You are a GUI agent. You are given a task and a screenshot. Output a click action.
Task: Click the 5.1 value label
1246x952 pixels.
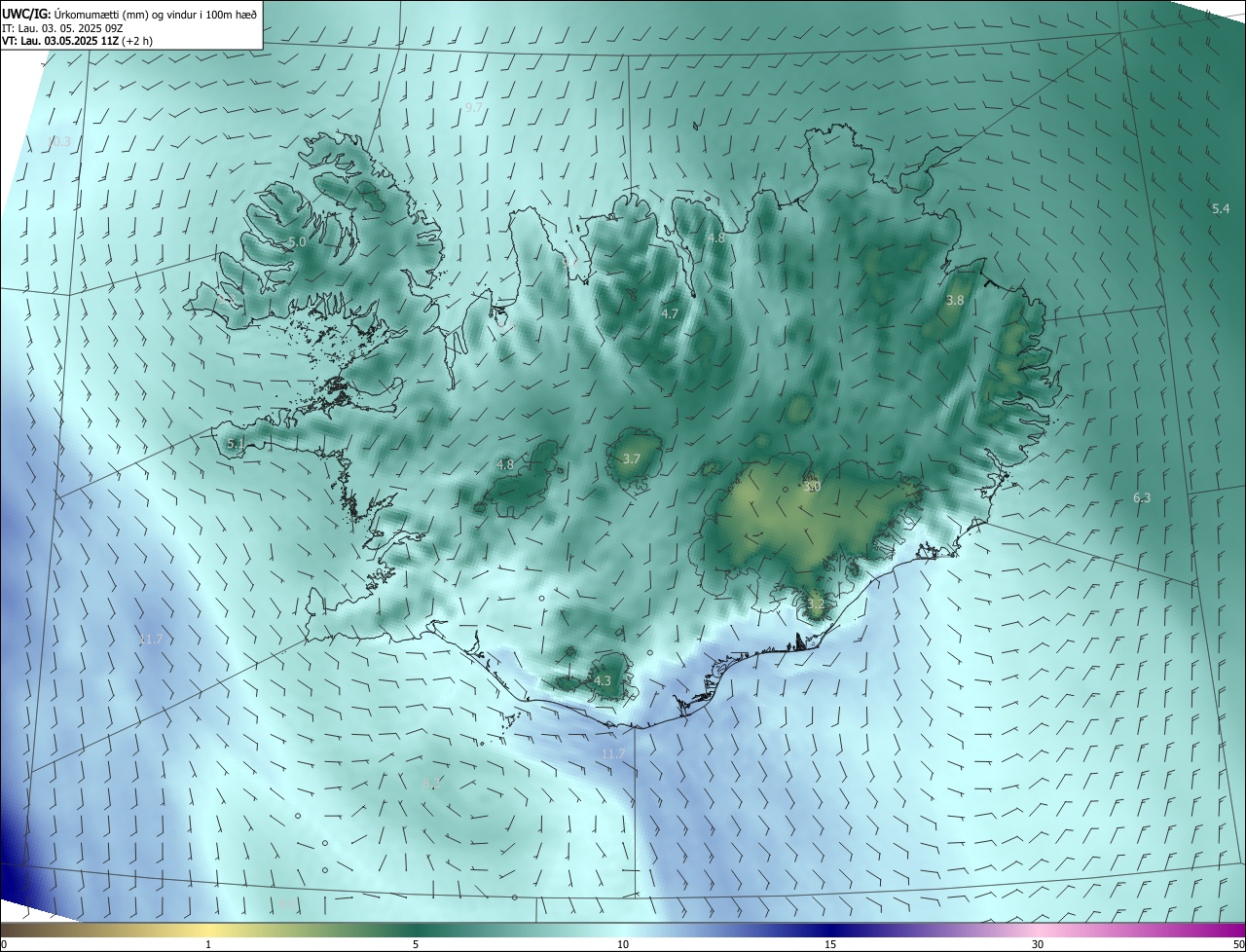point(236,444)
